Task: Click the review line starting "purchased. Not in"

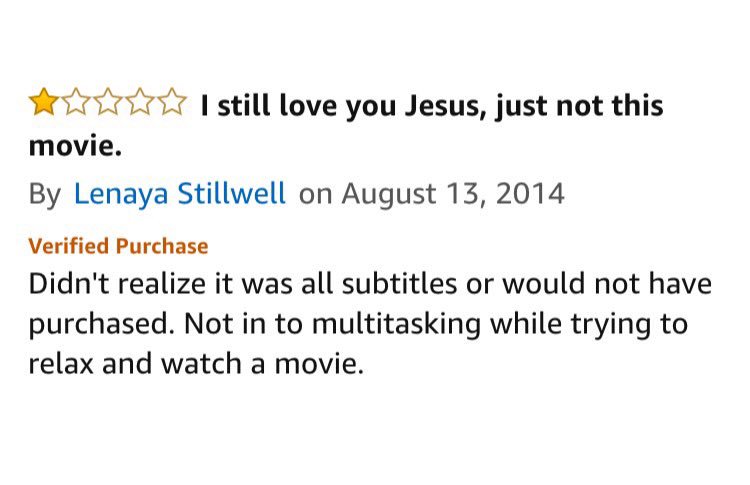Action: [x=358, y=324]
